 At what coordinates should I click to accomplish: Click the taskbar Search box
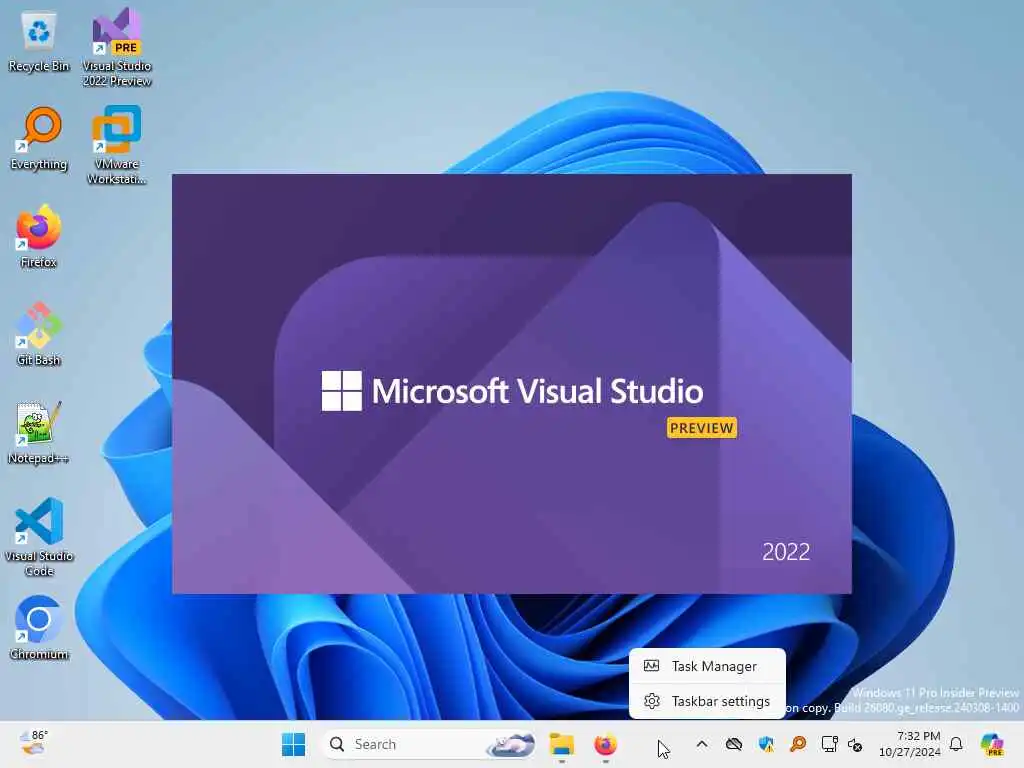(x=431, y=744)
